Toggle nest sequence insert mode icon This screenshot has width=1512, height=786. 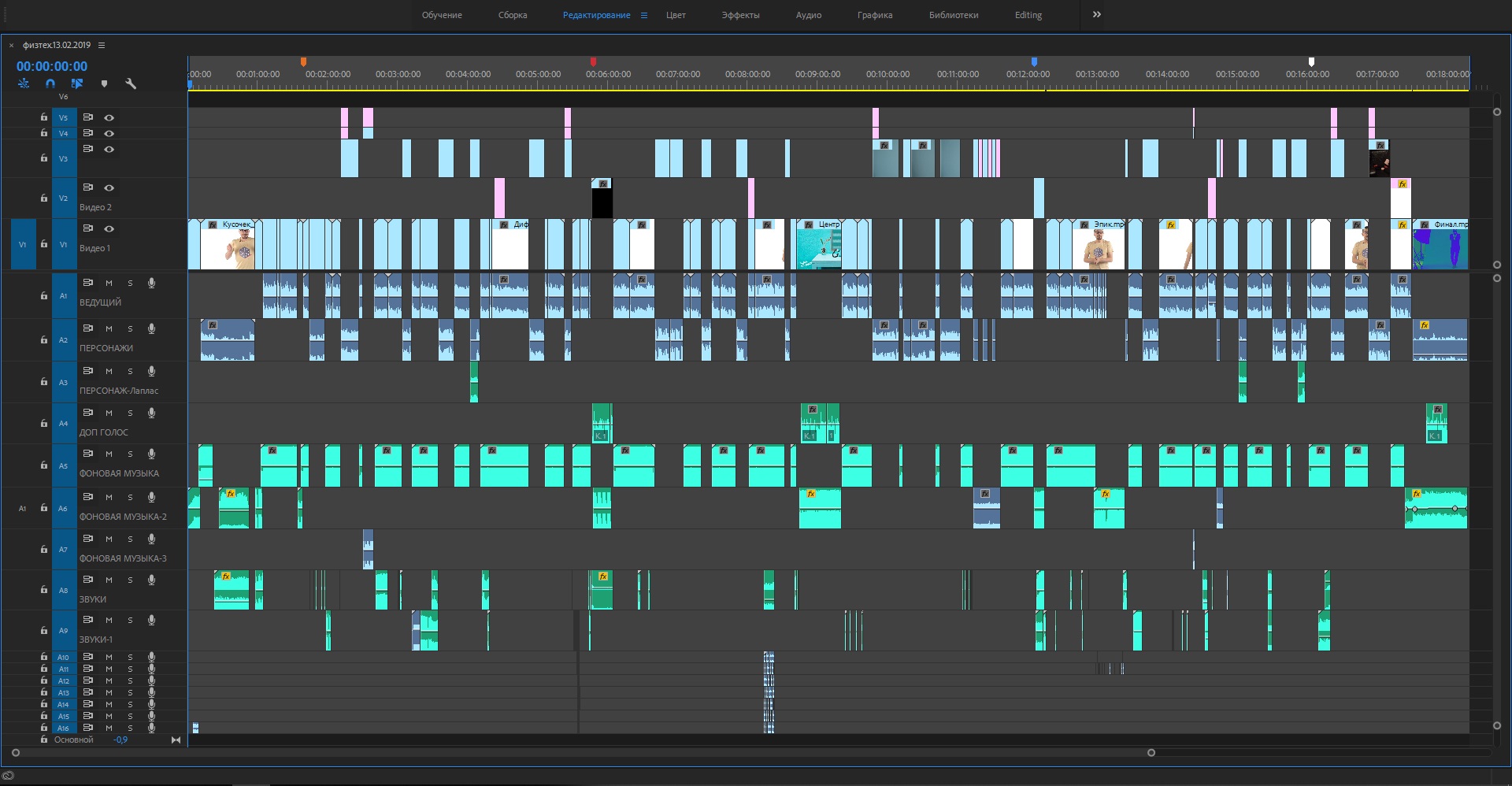[24, 83]
